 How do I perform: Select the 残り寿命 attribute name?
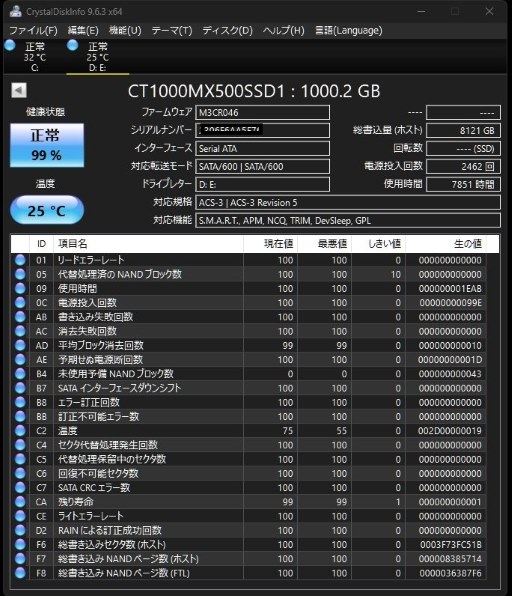click(76, 502)
